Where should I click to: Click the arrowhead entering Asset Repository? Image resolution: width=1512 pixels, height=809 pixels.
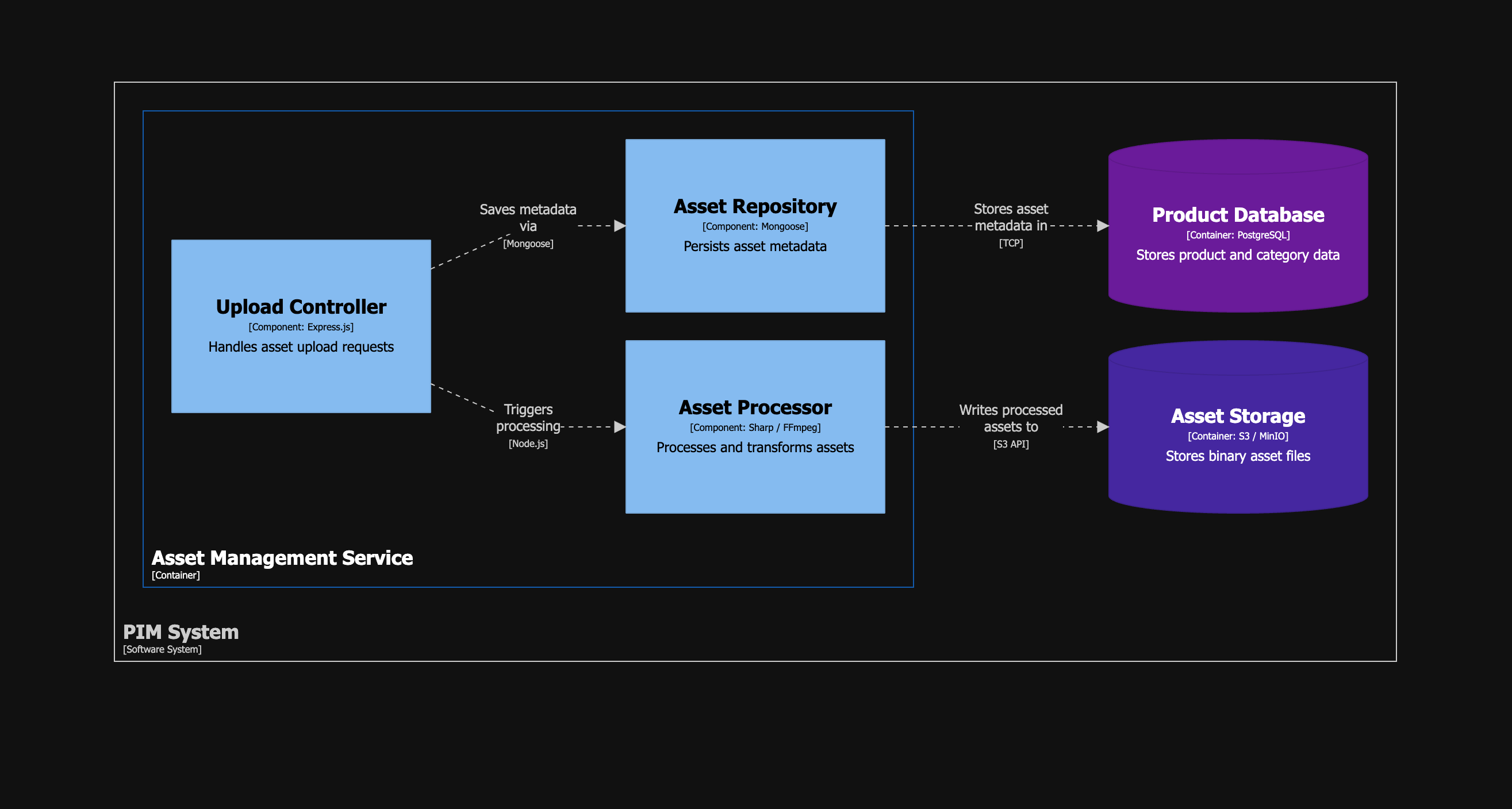pyautogui.click(x=620, y=226)
